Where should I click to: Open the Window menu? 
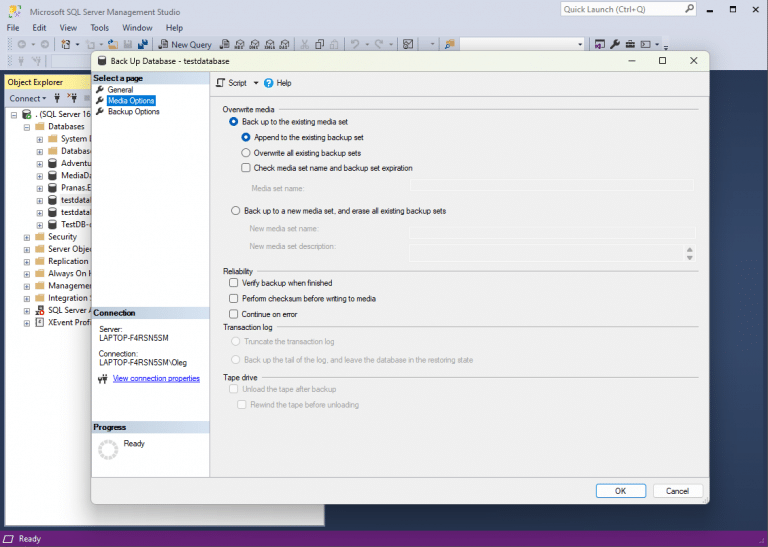[137, 28]
